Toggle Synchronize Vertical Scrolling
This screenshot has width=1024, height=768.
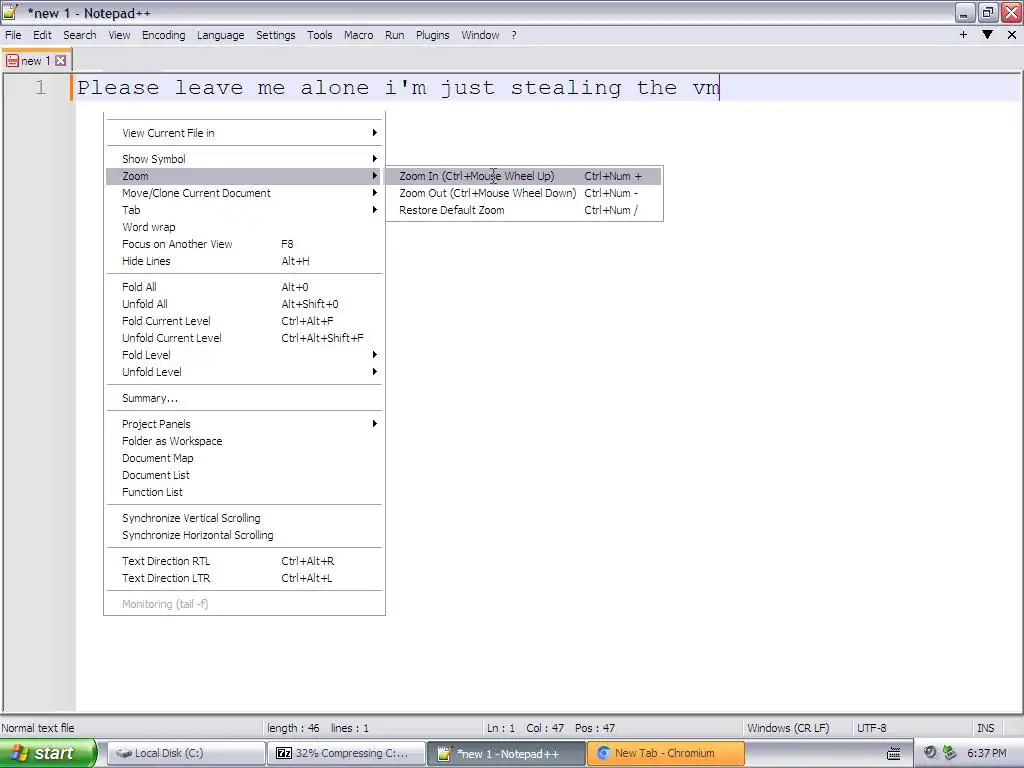tap(244, 518)
